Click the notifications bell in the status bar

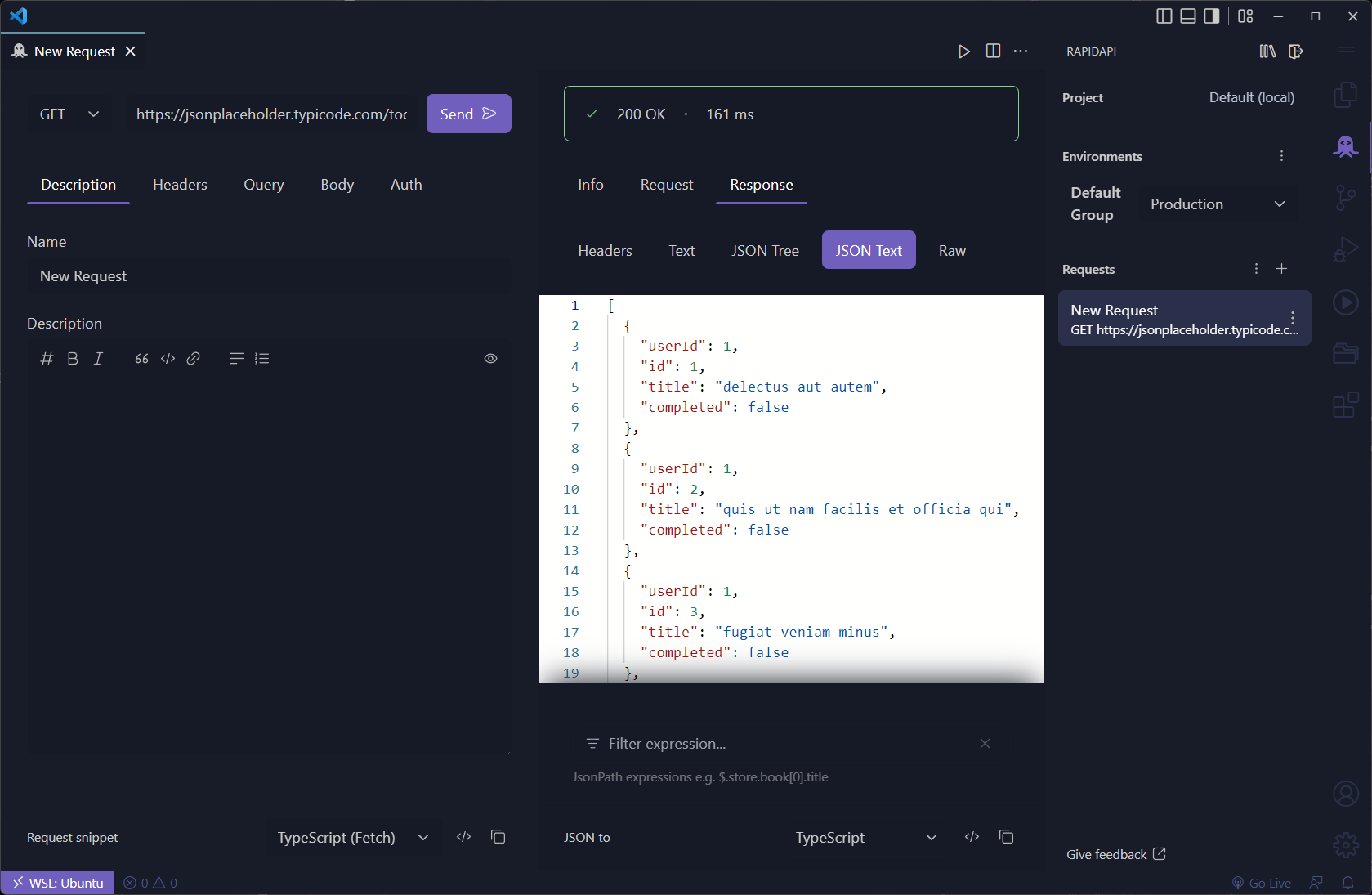click(x=1348, y=883)
